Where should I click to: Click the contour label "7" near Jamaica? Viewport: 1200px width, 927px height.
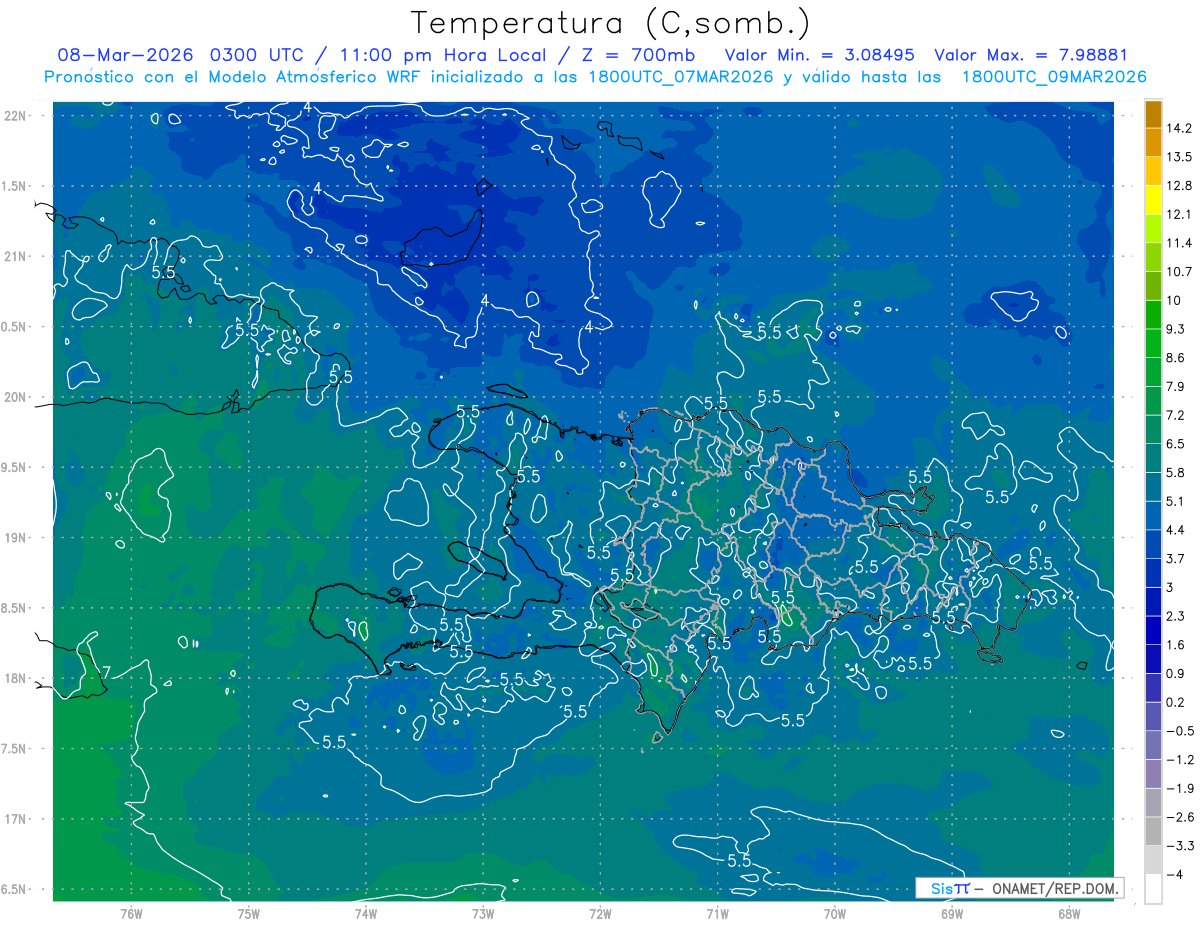click(107, 670)
